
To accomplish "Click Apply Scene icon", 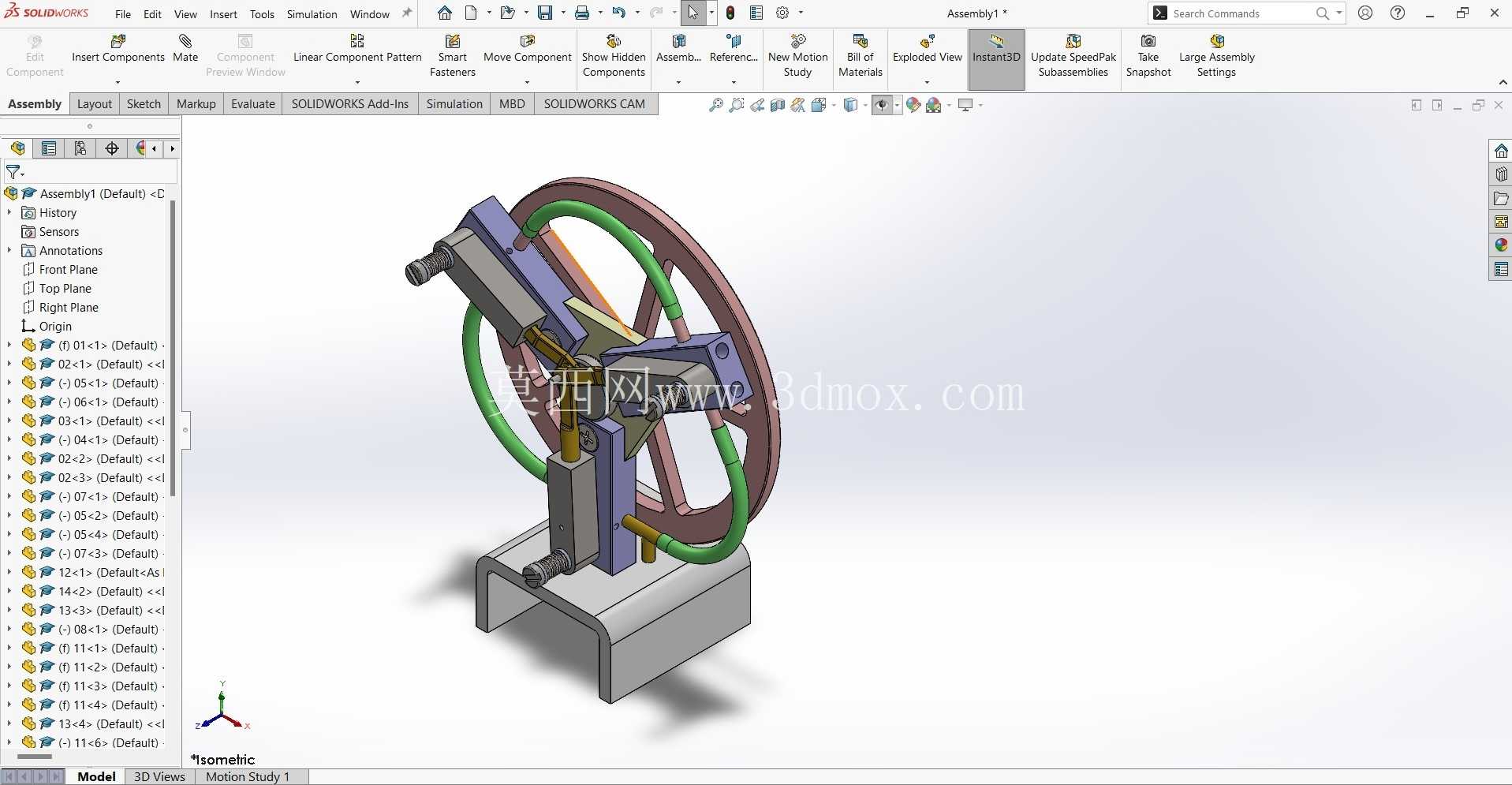I will 934,105.
